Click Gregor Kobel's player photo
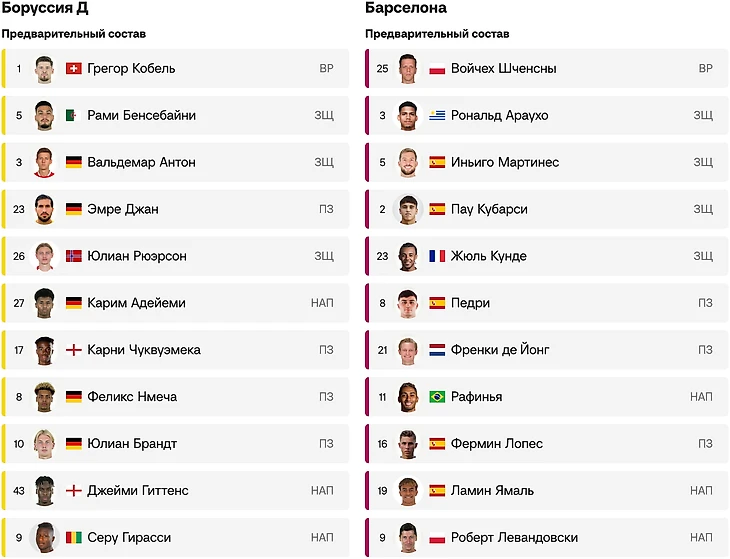 coord(44,69)
